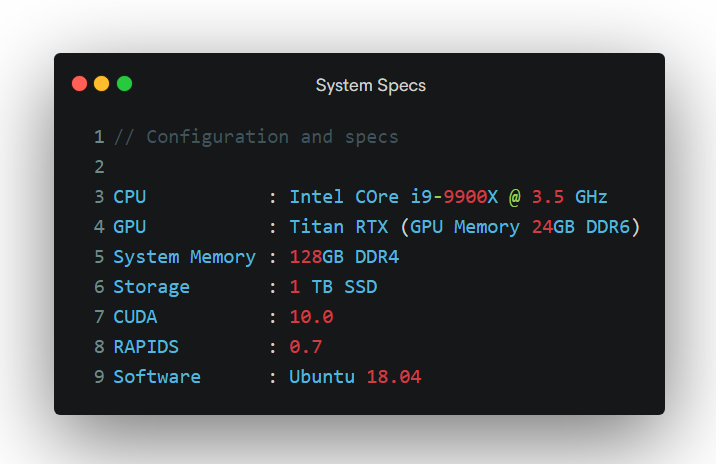The image size is (716, 464).
Task: Click the RAPIDS label on line 8
Action: coord(146,347)
